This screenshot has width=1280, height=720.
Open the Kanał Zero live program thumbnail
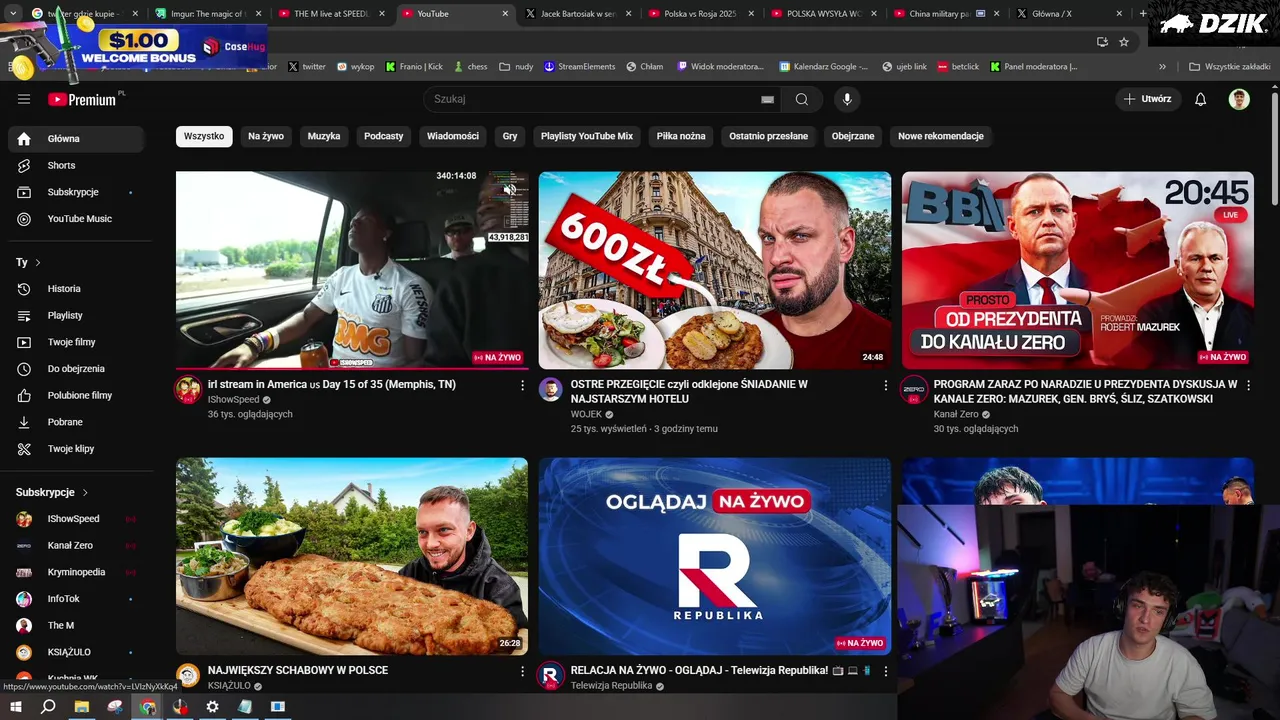[x=1078, y=270]
